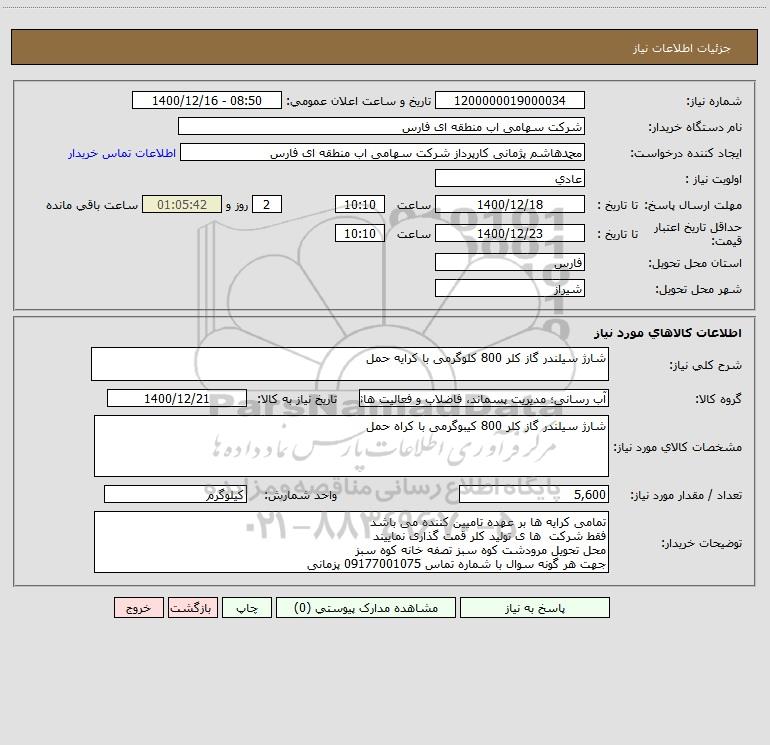Click price validity date 1400/12/23

point(510,233)
